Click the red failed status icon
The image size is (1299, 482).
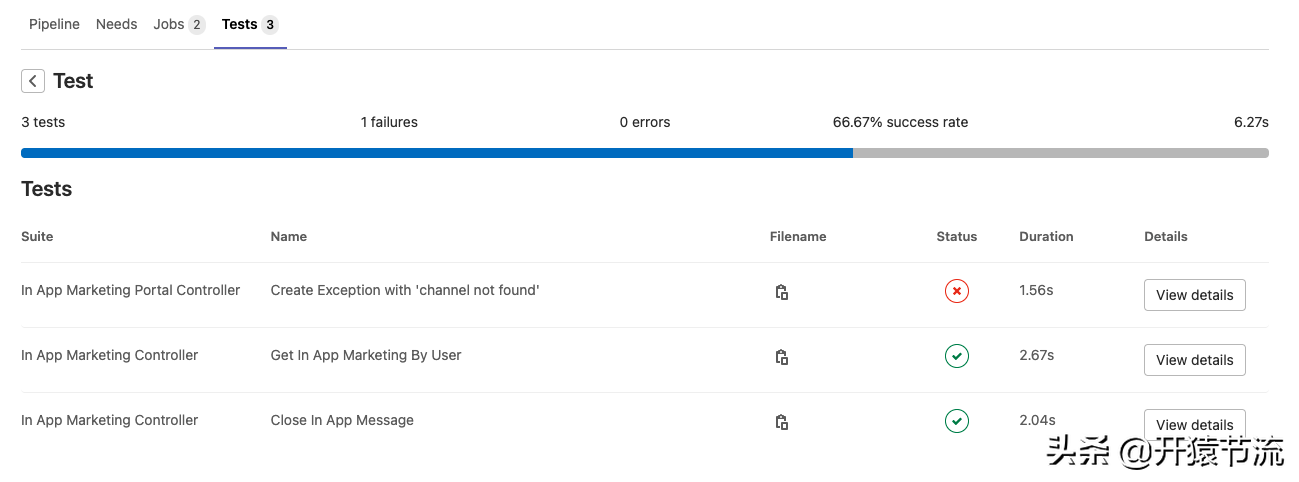(957, 291)
